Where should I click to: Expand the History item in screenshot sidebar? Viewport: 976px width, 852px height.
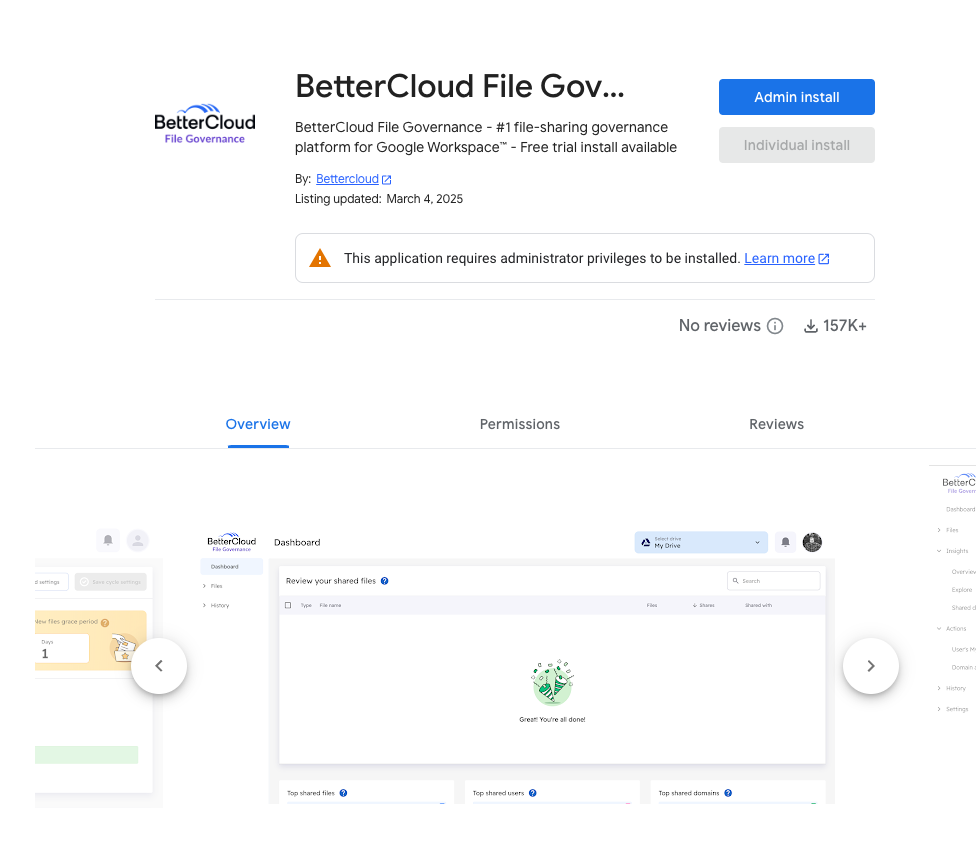216,606
